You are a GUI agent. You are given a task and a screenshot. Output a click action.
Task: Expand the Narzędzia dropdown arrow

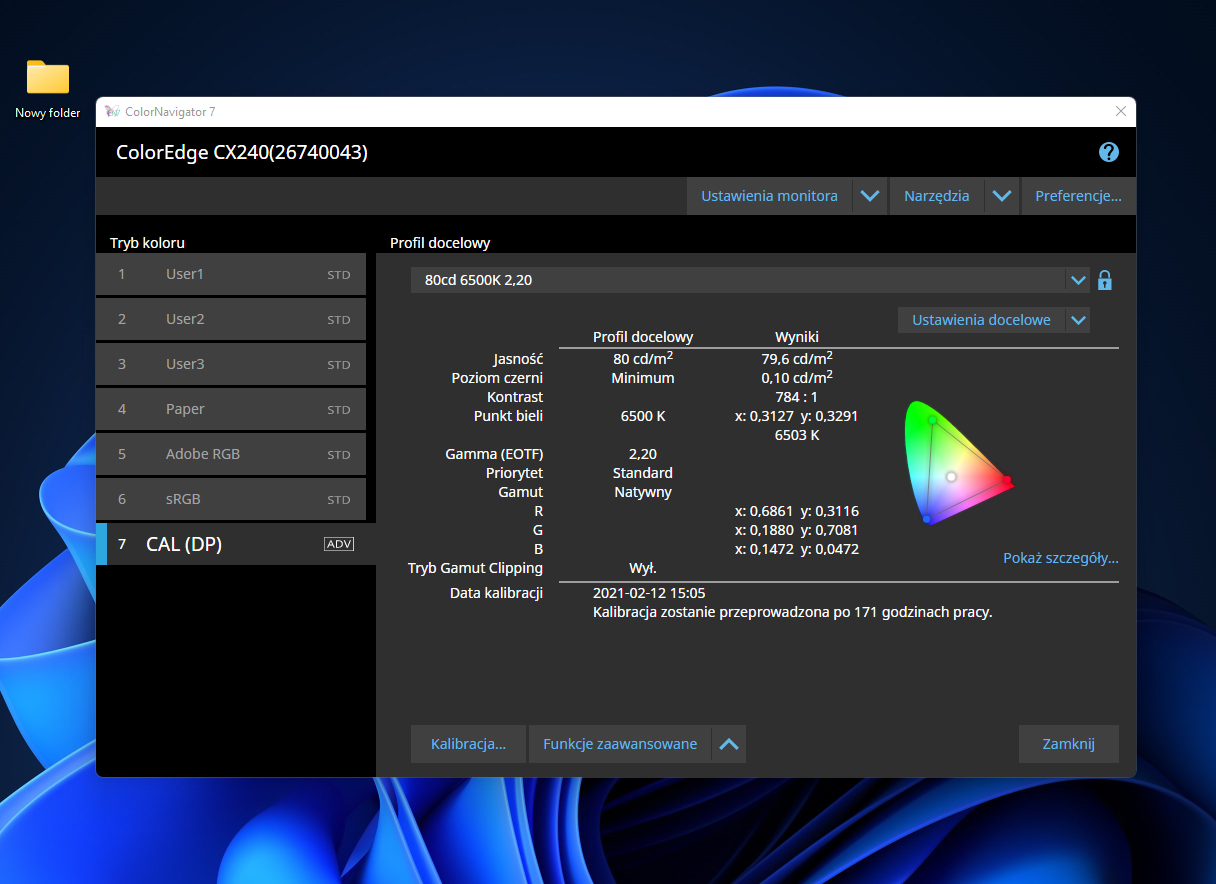[x=1002, y=196]
